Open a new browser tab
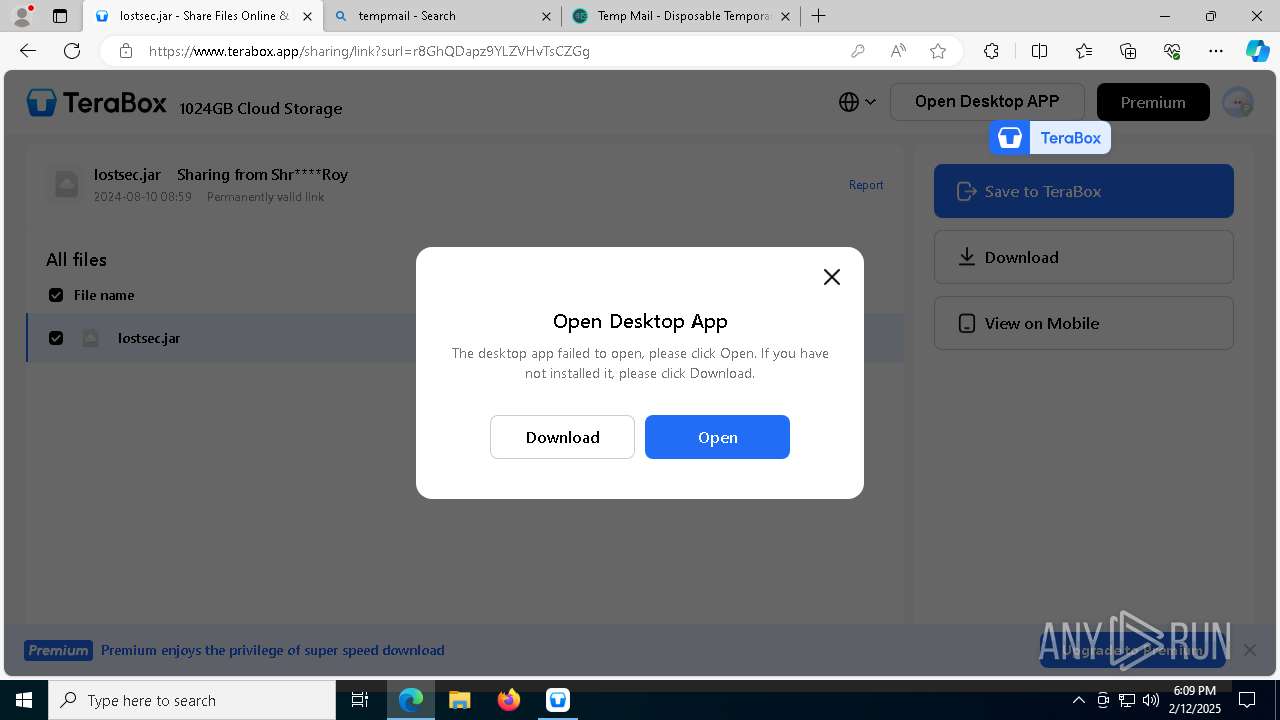 pos(819,16)
